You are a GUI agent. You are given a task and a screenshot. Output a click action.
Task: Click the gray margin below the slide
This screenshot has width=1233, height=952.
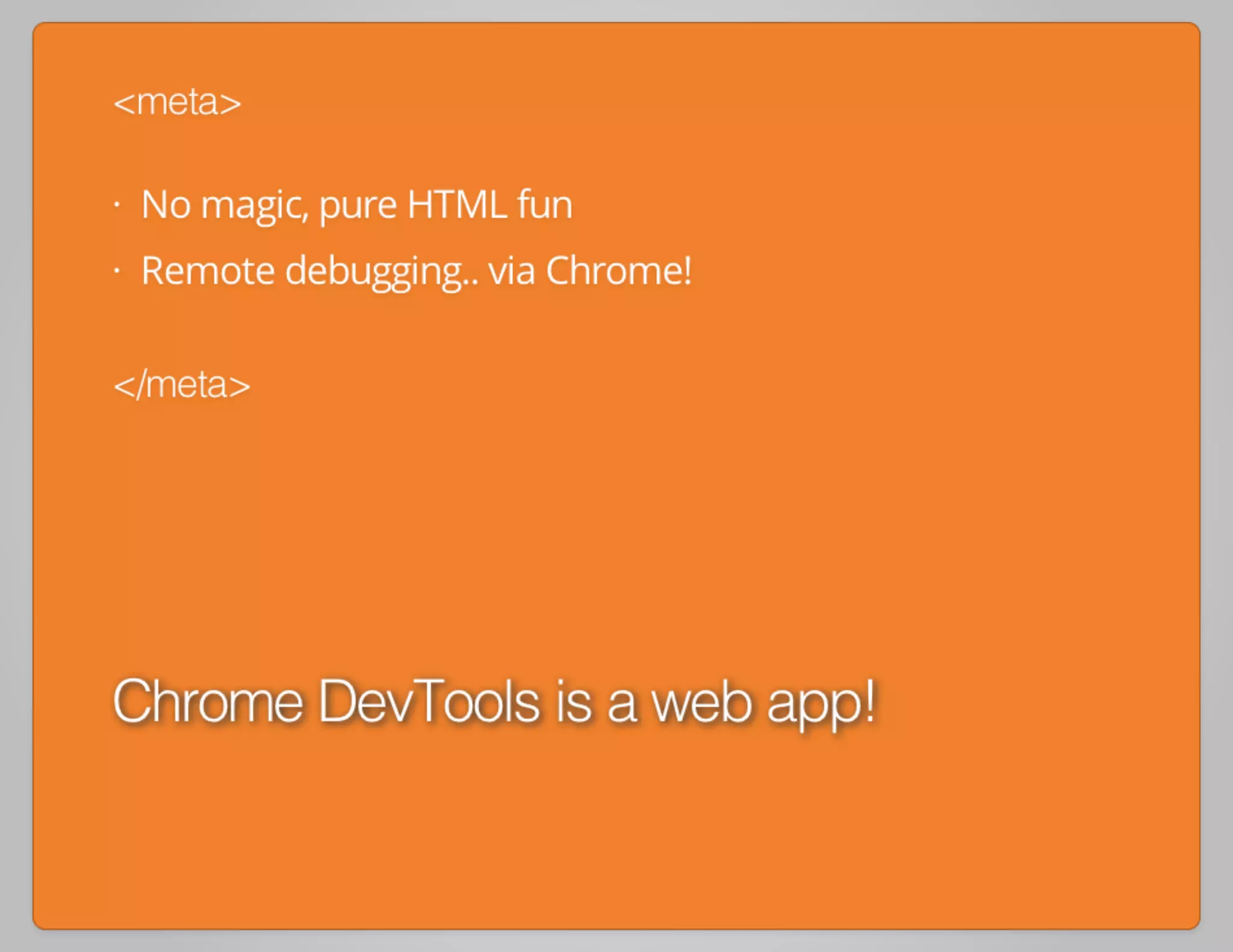pyautogui.click(x=616, y=942)
